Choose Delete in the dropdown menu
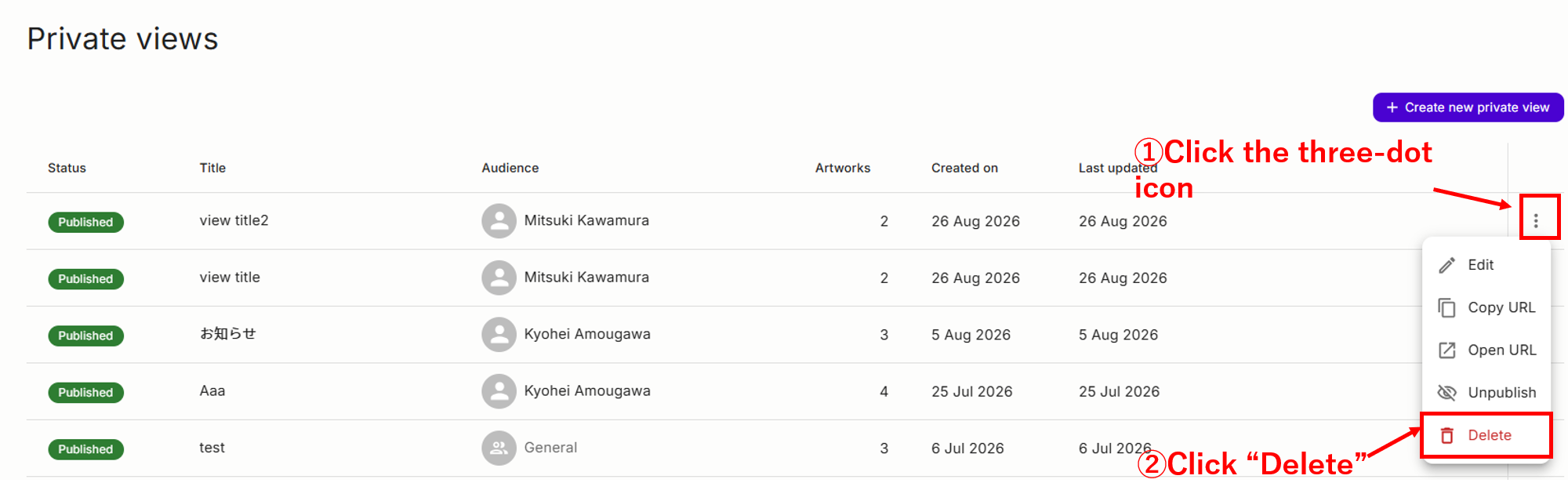Screen dimensions: 1568x501 [1486, 435]
